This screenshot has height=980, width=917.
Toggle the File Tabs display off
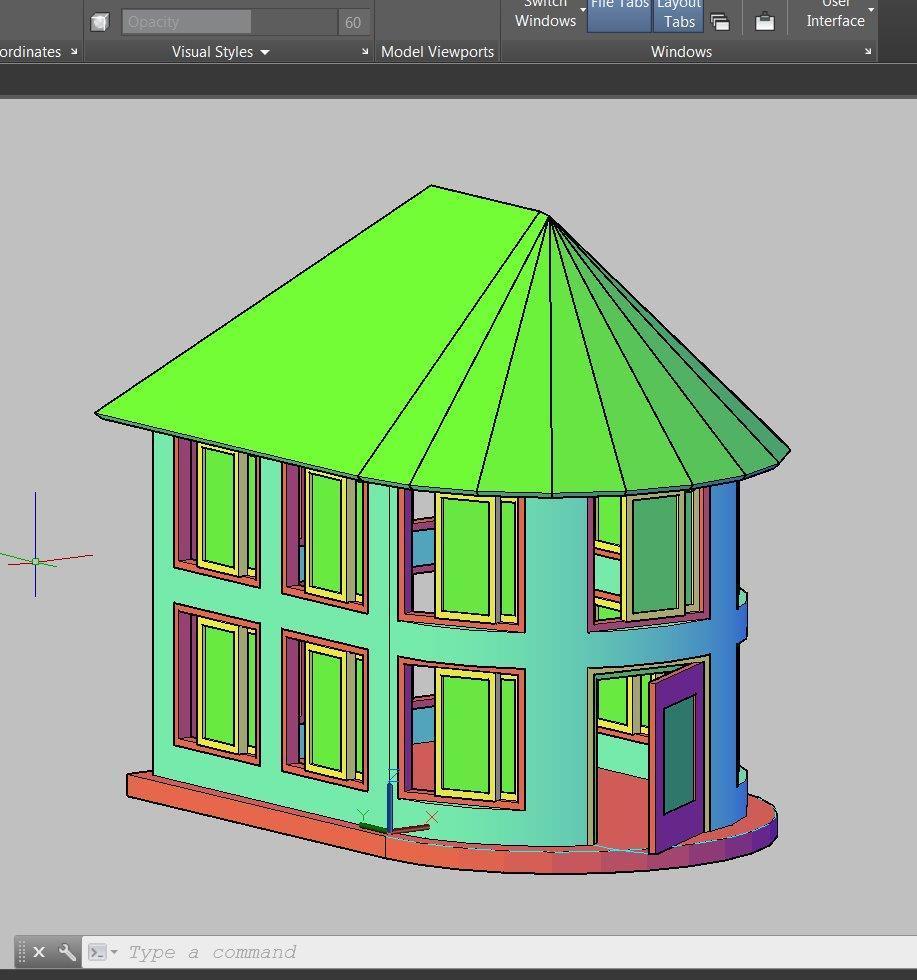[618, 13]
